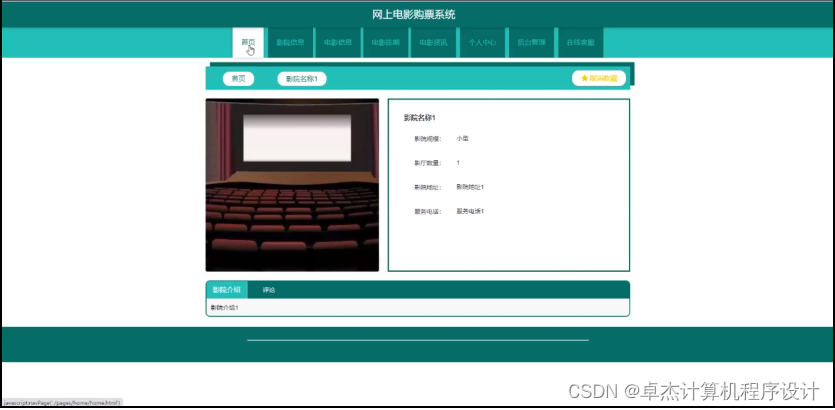Click the 影院名称1 breadcrumb pill
The width and height of the screenshot is (835, 410).
pyautogui.click(x=301, y=78)
